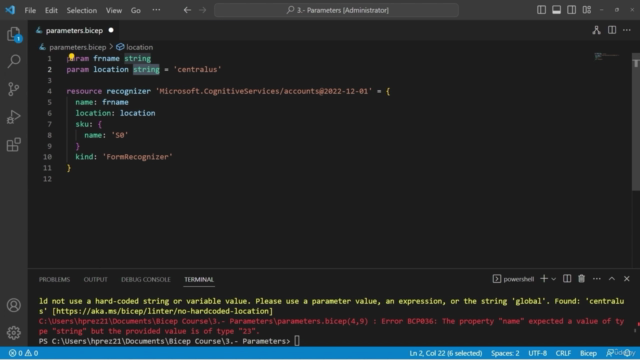Change indentation via Spaces: 2
Image resolution: width=640 pixels, height=360 pixels.
(505, 353)
